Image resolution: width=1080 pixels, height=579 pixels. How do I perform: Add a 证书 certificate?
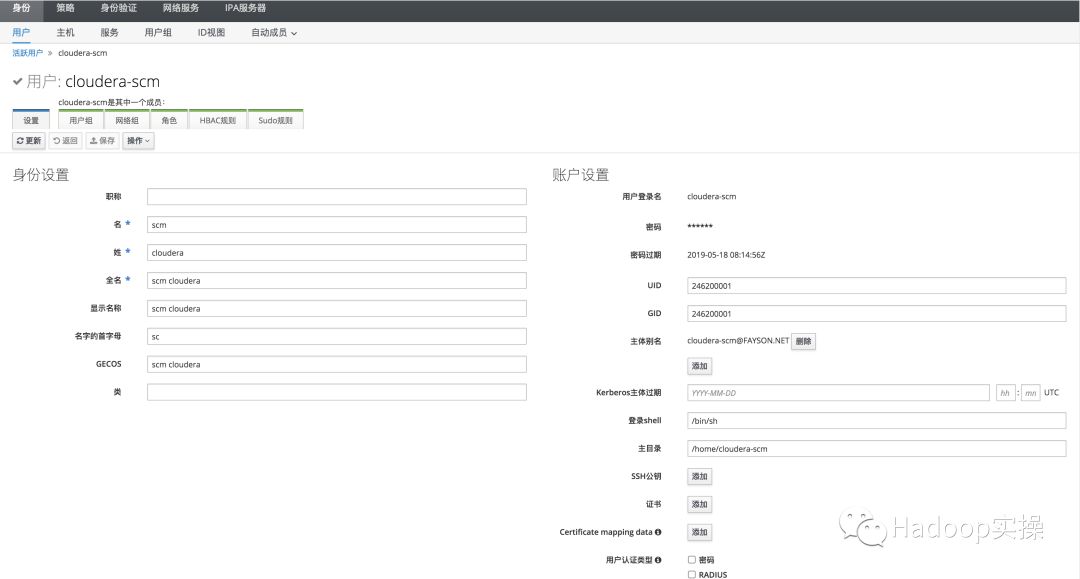click(x=699, y=505)
